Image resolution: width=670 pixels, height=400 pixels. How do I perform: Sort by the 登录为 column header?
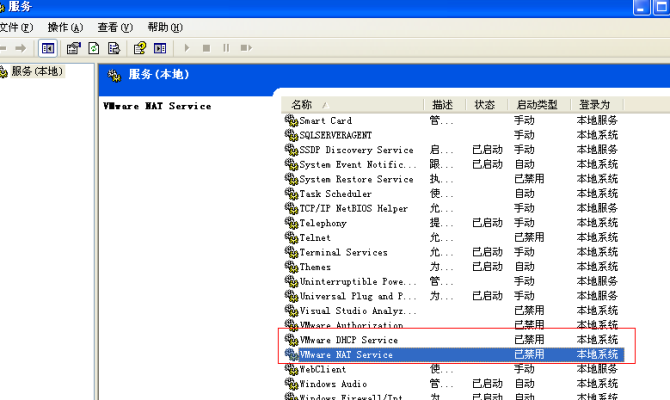597,105
